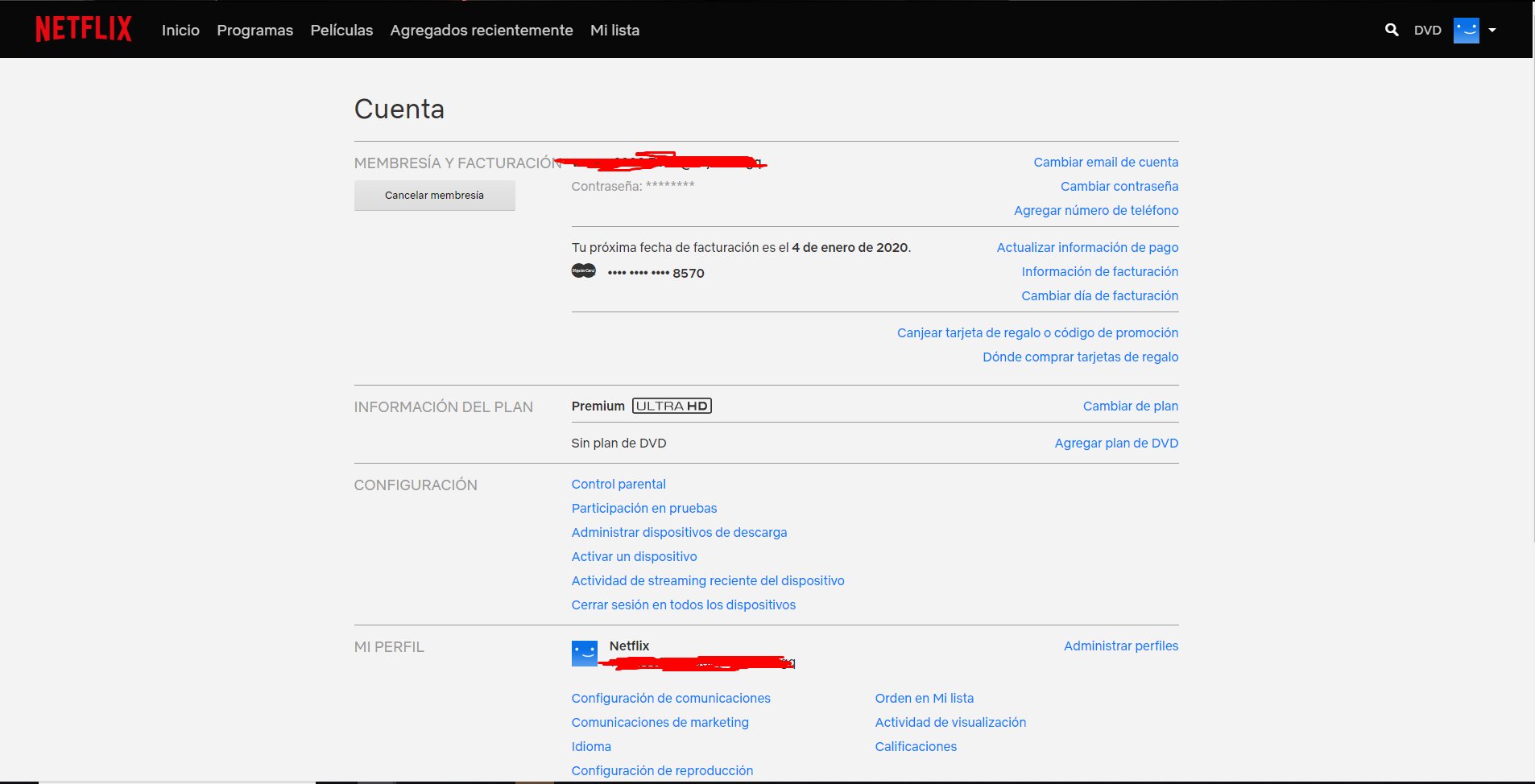Image resolution: width=1535 pixels, height=784 pixels.
Task: Click Cambiar día de facturación
Action: (x=1100, y=295)
